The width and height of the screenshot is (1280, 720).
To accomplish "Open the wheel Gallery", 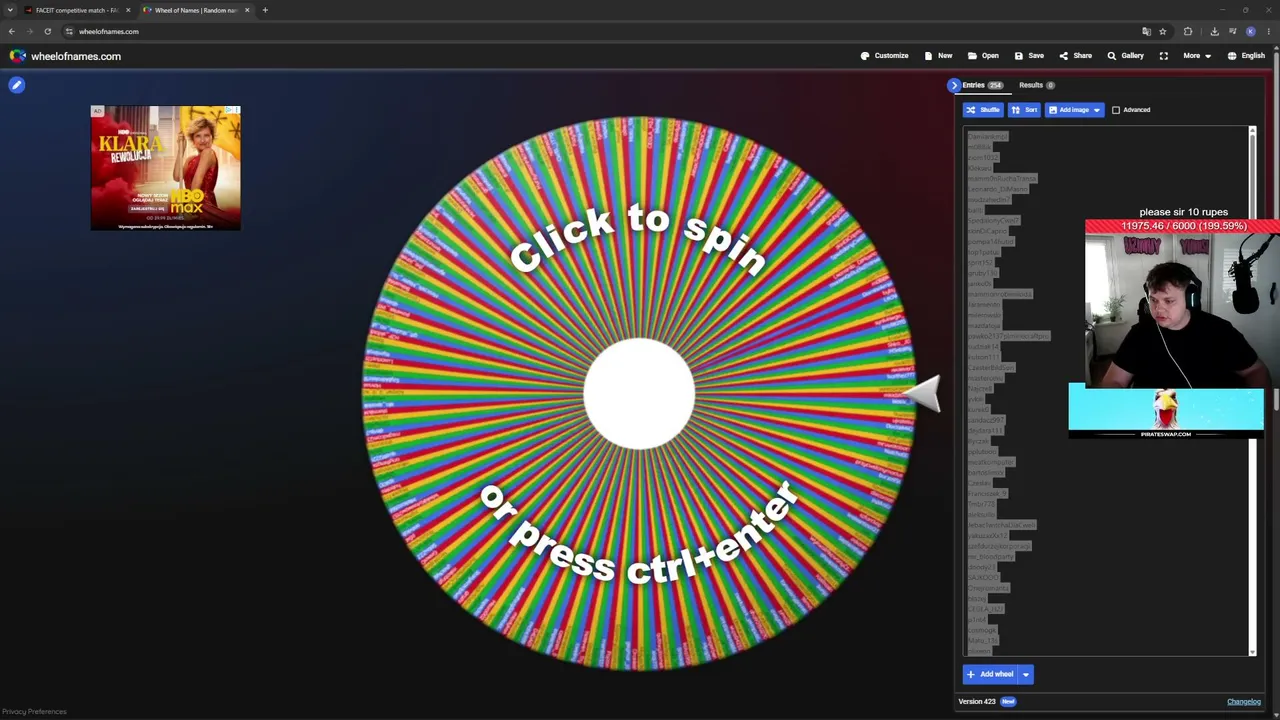I will coord(1125,56).
